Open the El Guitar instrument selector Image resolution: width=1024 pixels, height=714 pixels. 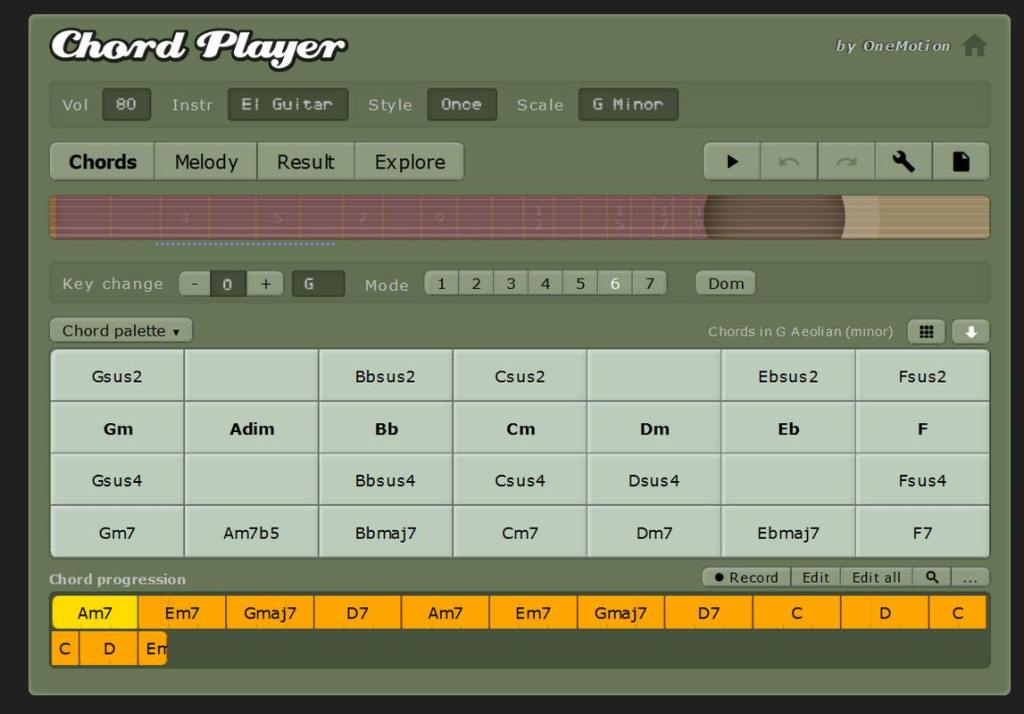coord(287,105)
